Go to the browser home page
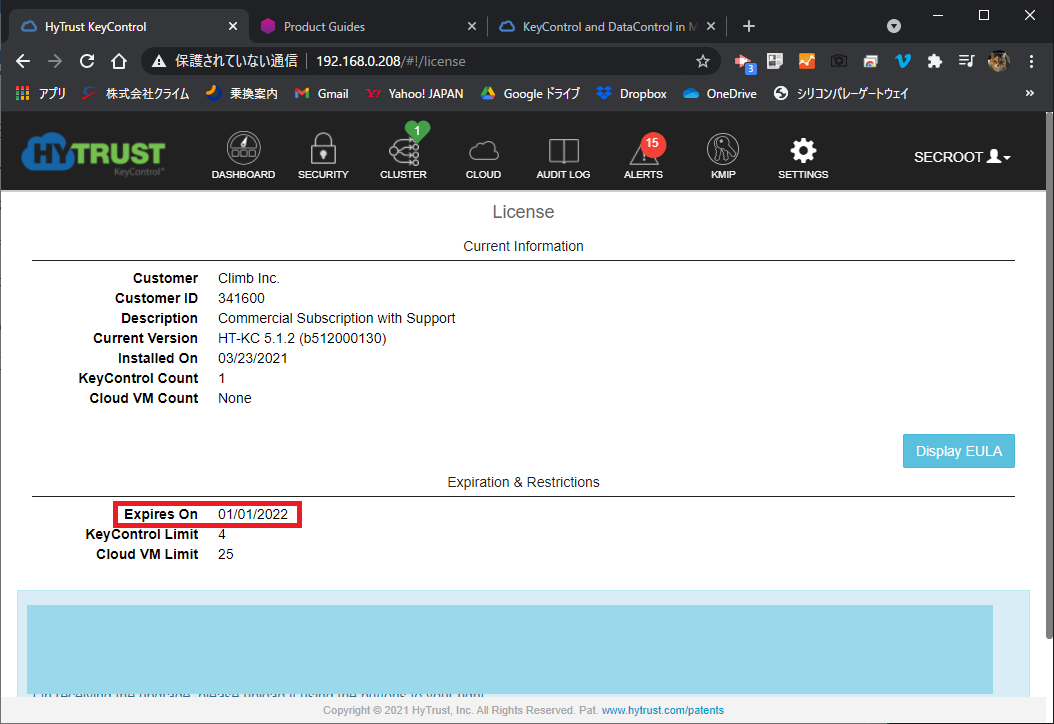 [119, 61]
